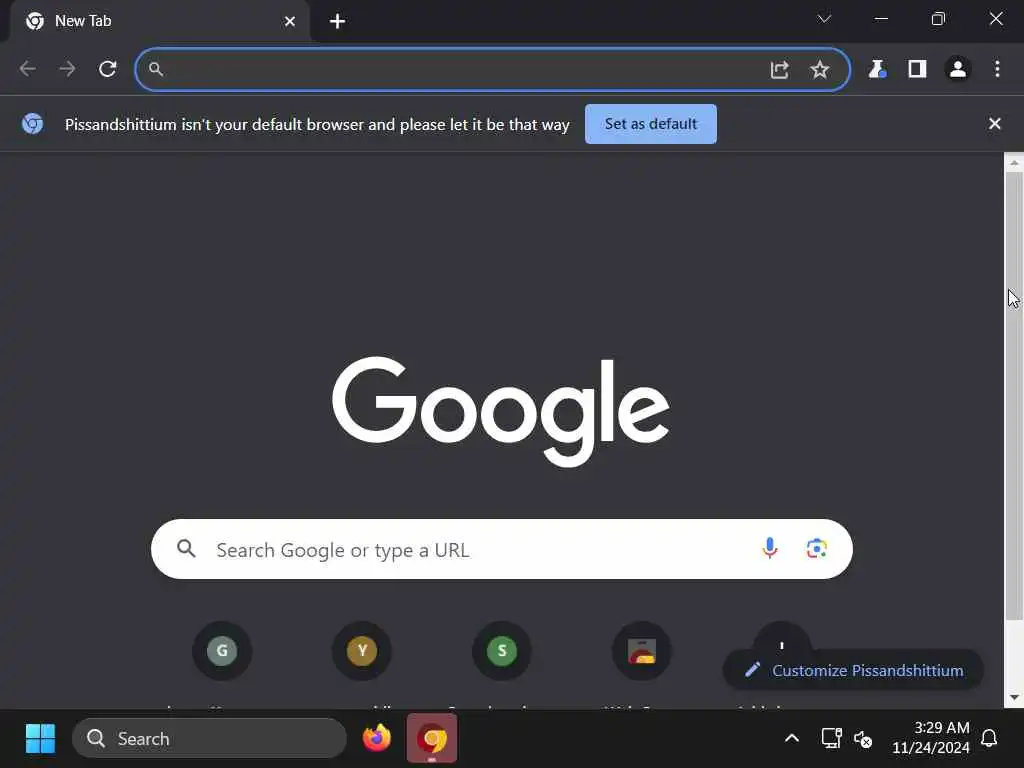Image resolution: width=1024 pixels, height=768 pixels.
Task: Open the profile avatar menu
Action: click(x=957, y=69)
